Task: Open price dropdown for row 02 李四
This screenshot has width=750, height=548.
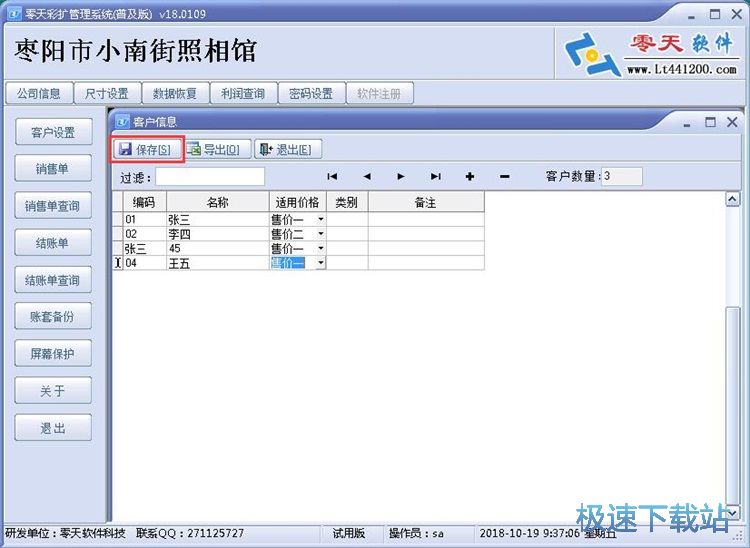Action: [x=321, y=234]
